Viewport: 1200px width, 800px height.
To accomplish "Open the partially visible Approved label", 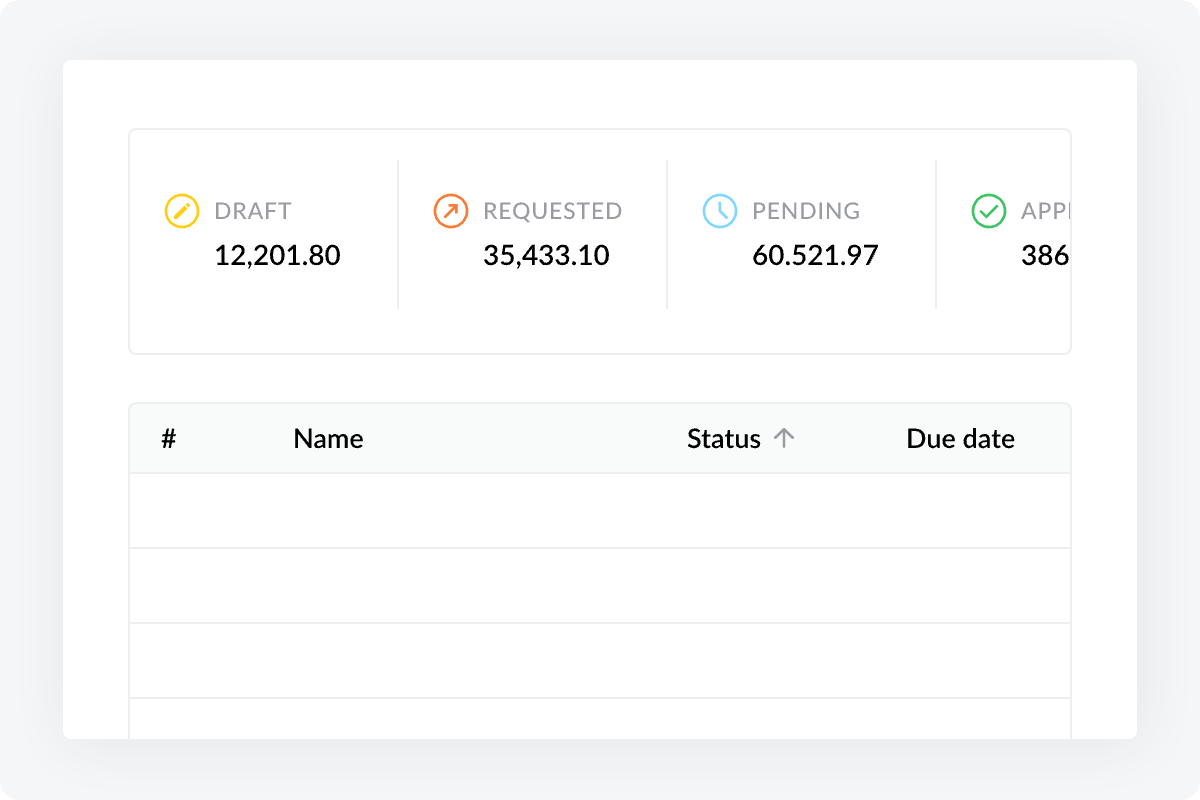I will click(x=1045, y=211).
